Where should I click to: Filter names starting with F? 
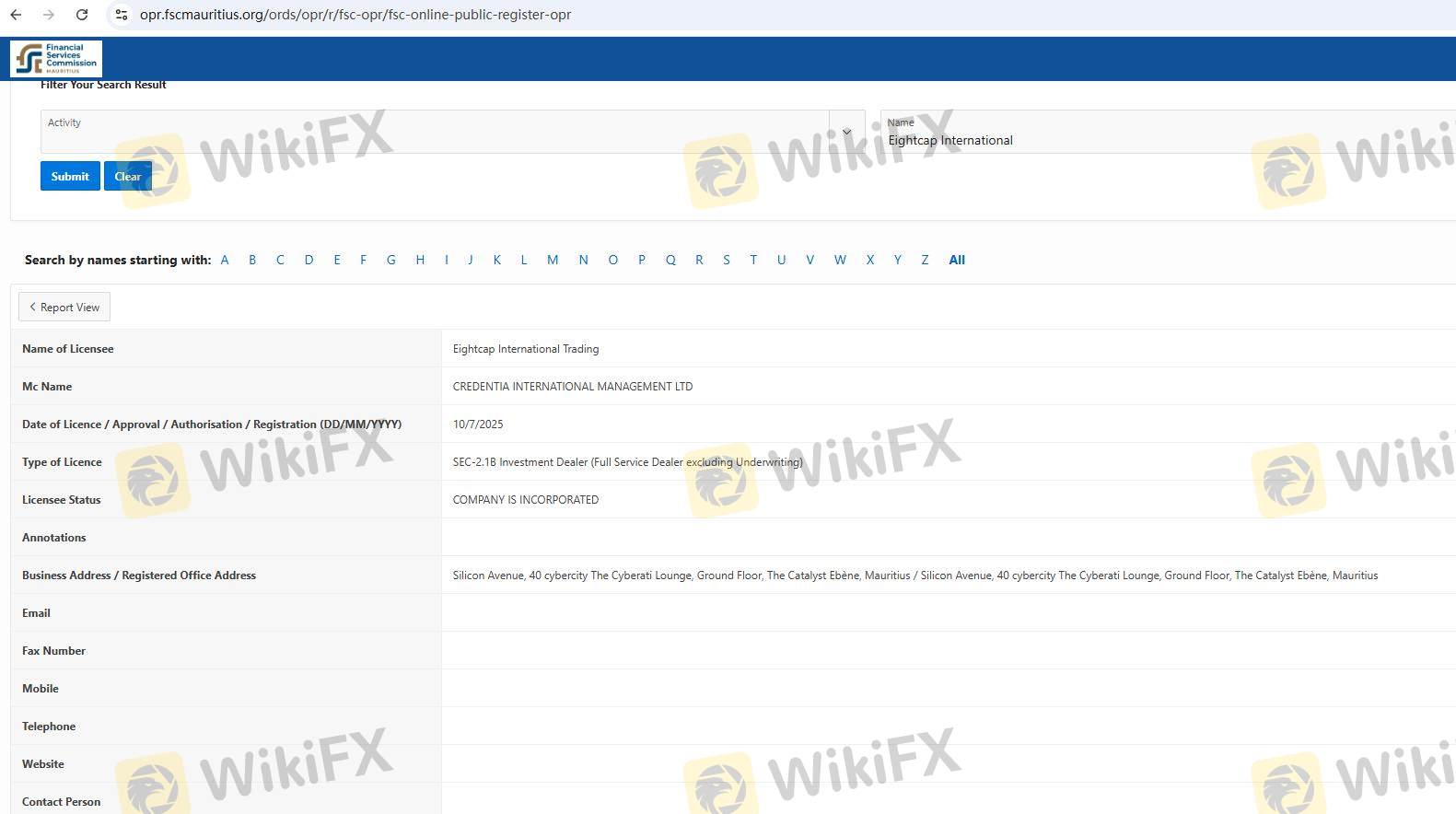(363, 260)
